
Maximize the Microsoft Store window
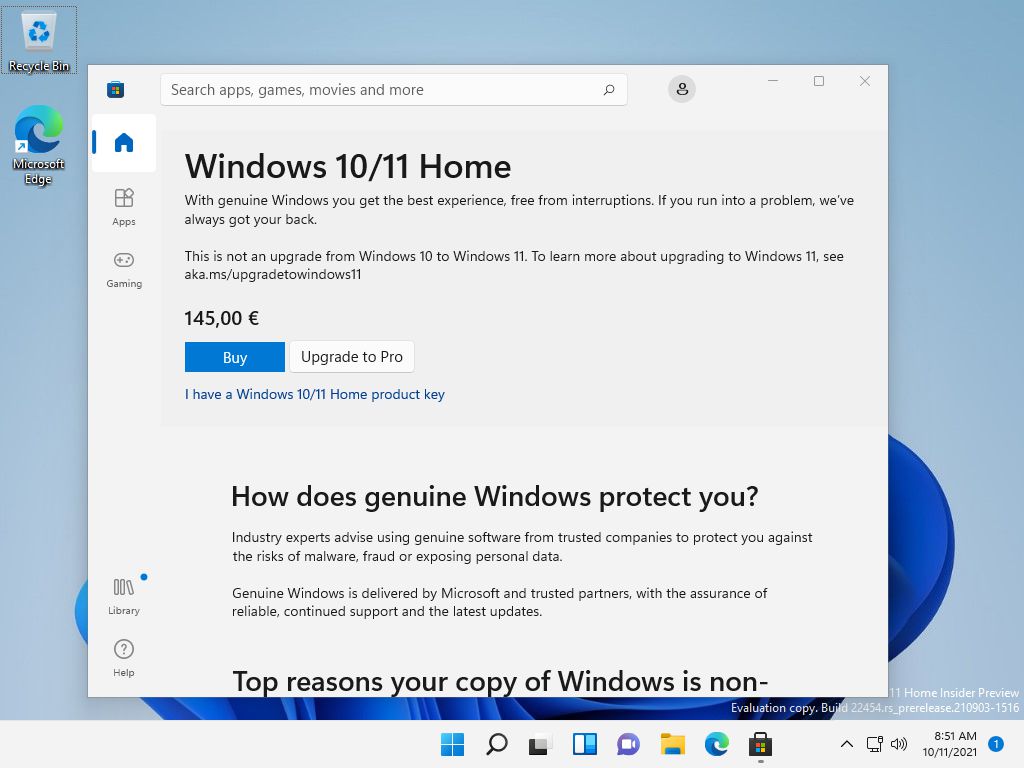point(819,81)
